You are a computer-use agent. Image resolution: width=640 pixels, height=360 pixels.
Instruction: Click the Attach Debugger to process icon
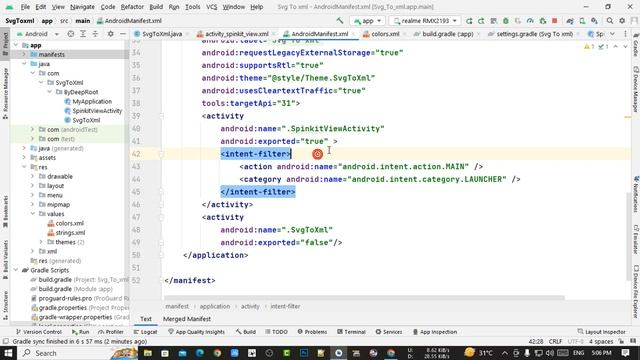[542, 21]
